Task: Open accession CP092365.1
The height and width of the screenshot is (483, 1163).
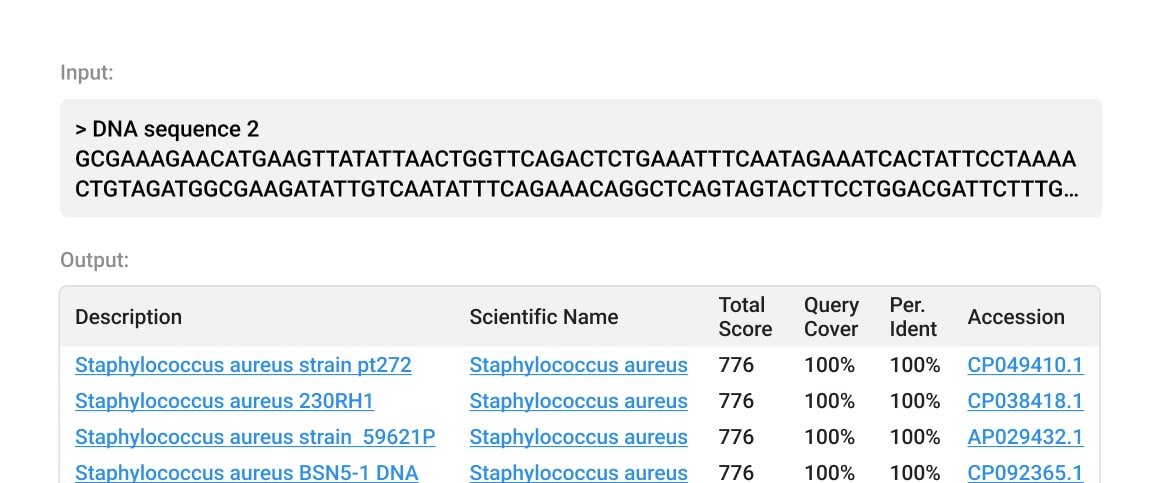Action: (1025, 472)
